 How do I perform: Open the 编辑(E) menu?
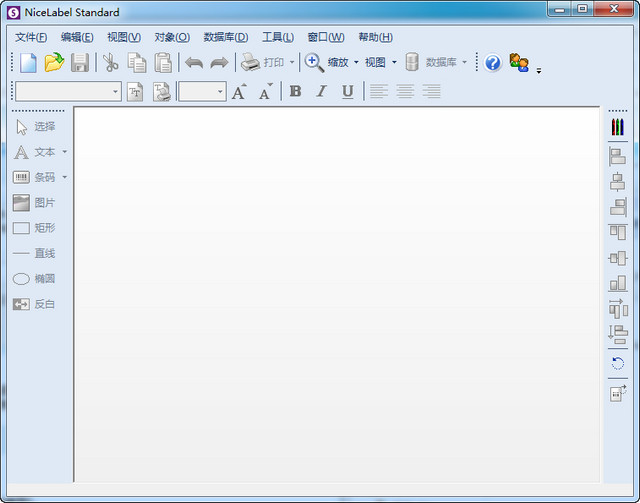pyautogui.click(x=77, y=37)
